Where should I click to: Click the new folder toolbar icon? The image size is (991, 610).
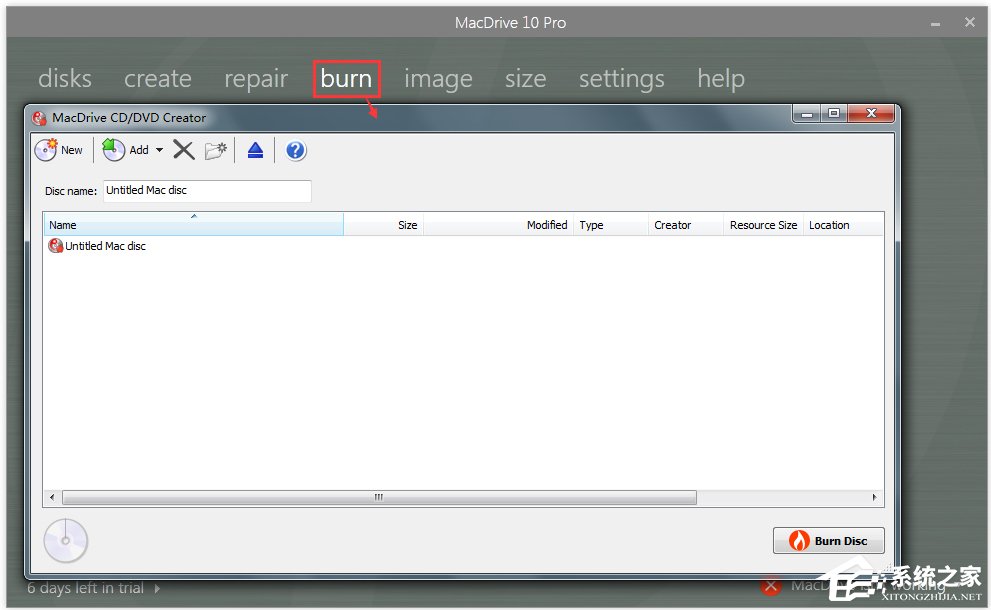coord(216,150)
